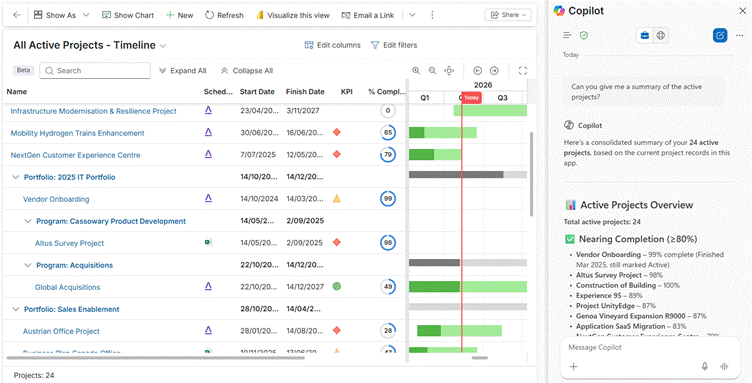Refresh the project view
The width and height of the screenshot is (752, 383).
(x=224, y=15)
